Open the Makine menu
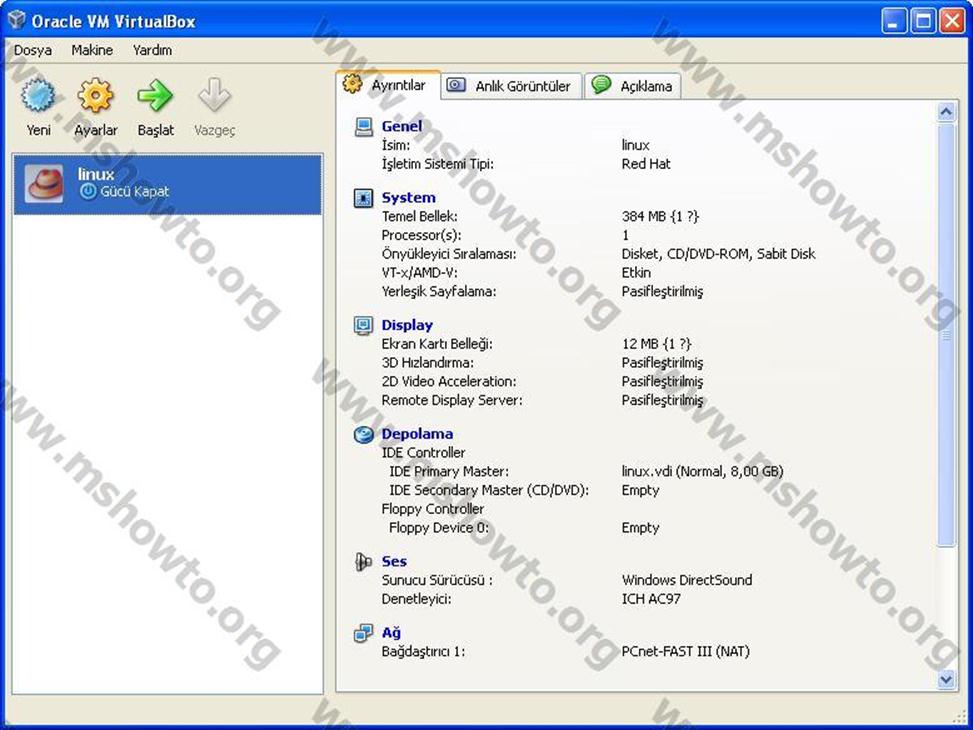The image size is (973, 730). tap(92, 50)
